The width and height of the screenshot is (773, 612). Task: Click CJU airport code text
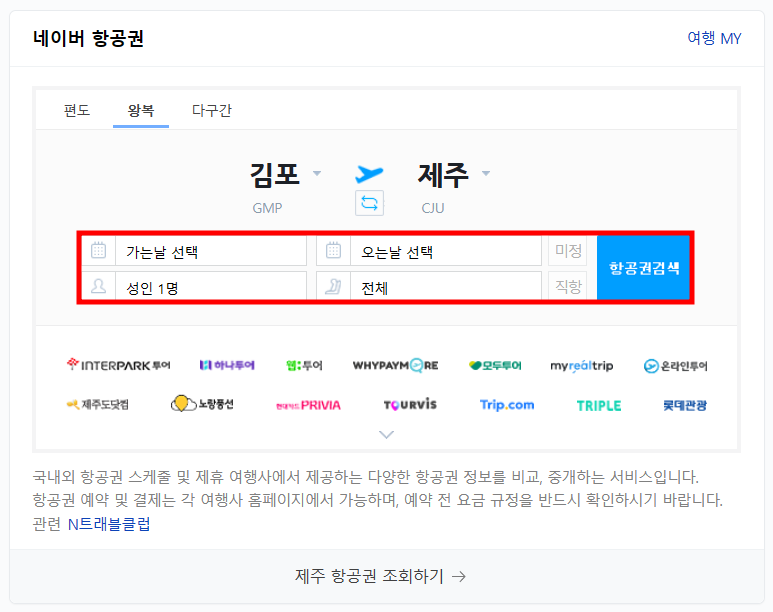pos(433,208)
